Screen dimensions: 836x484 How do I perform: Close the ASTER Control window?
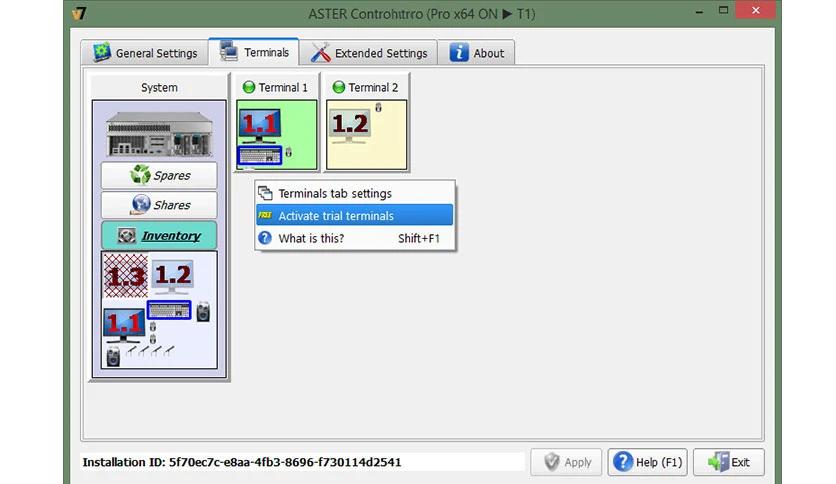pyautogui.click(x=755, y=10)
